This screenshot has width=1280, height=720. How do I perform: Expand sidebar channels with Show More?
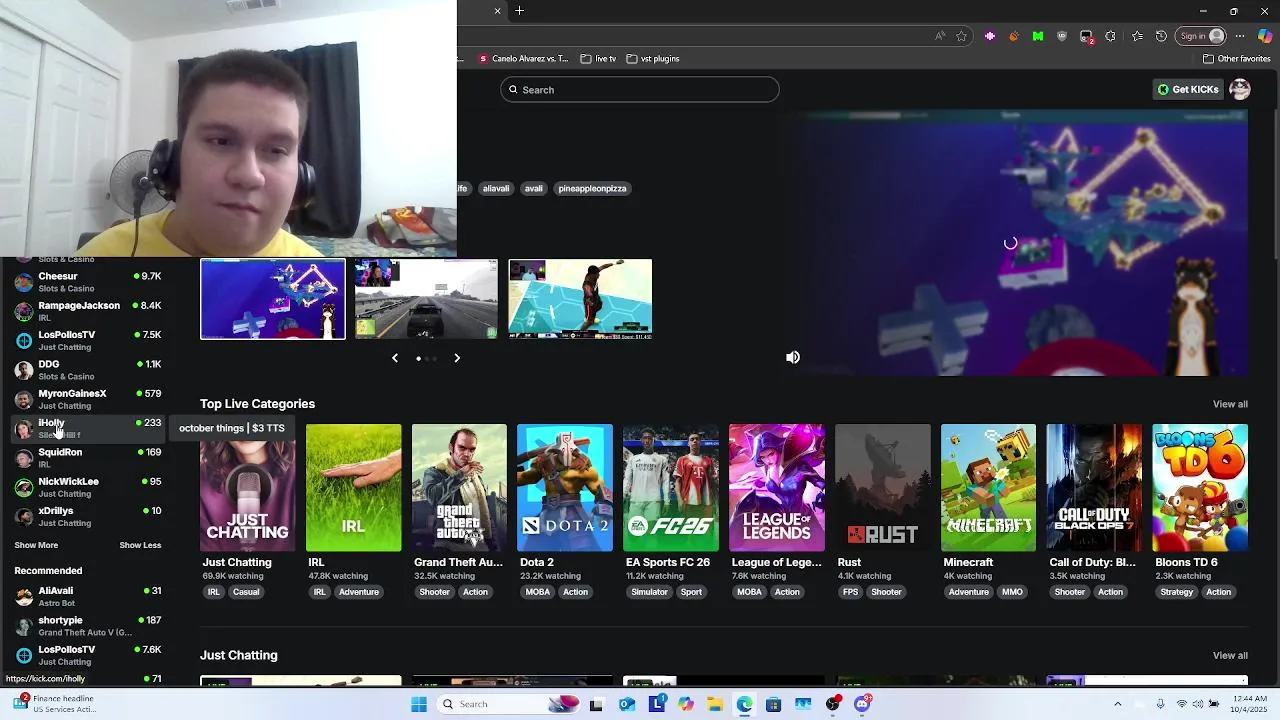click(36, 545)
